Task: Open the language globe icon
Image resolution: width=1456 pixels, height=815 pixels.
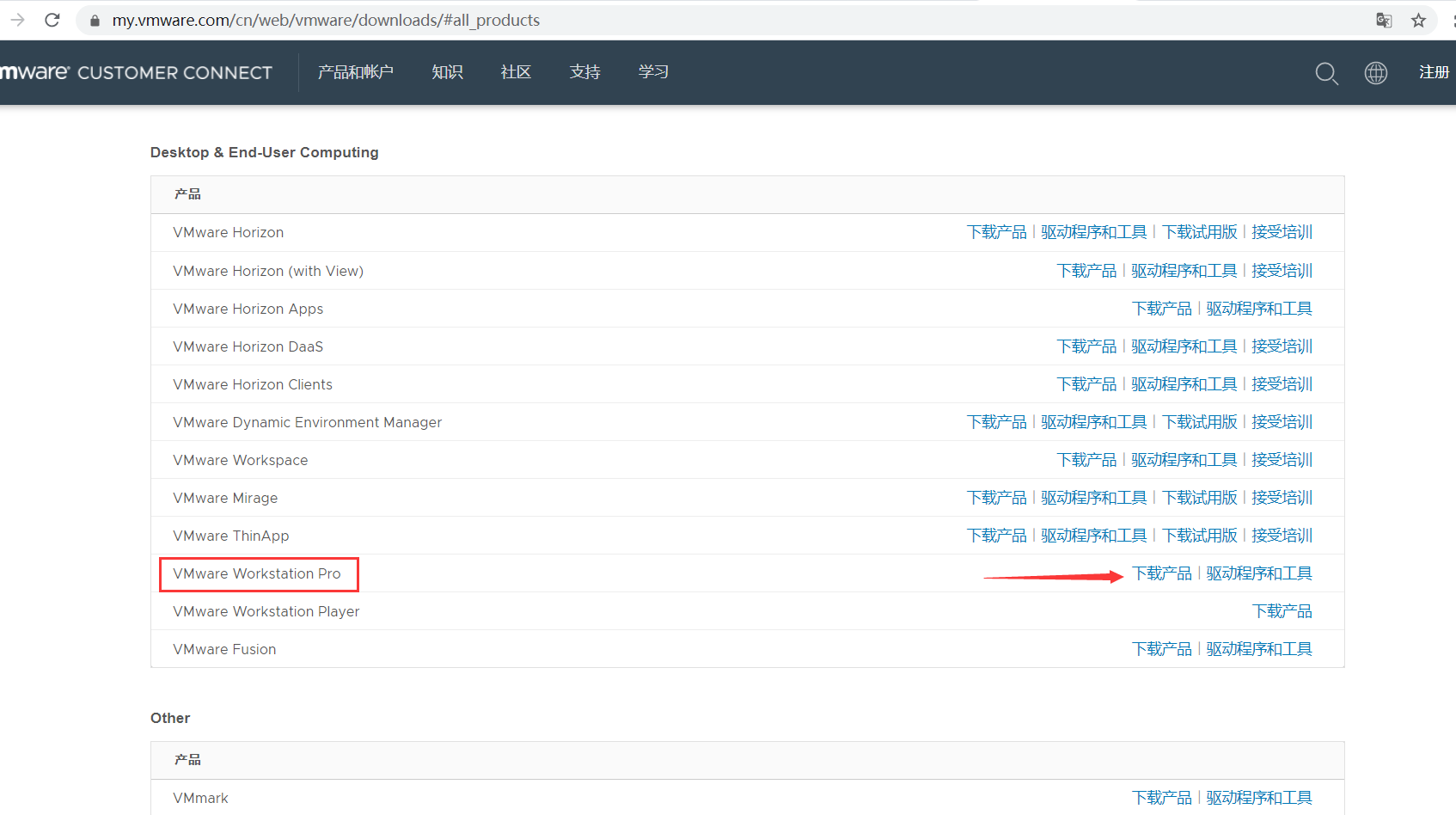Action: coord(1376,73)
